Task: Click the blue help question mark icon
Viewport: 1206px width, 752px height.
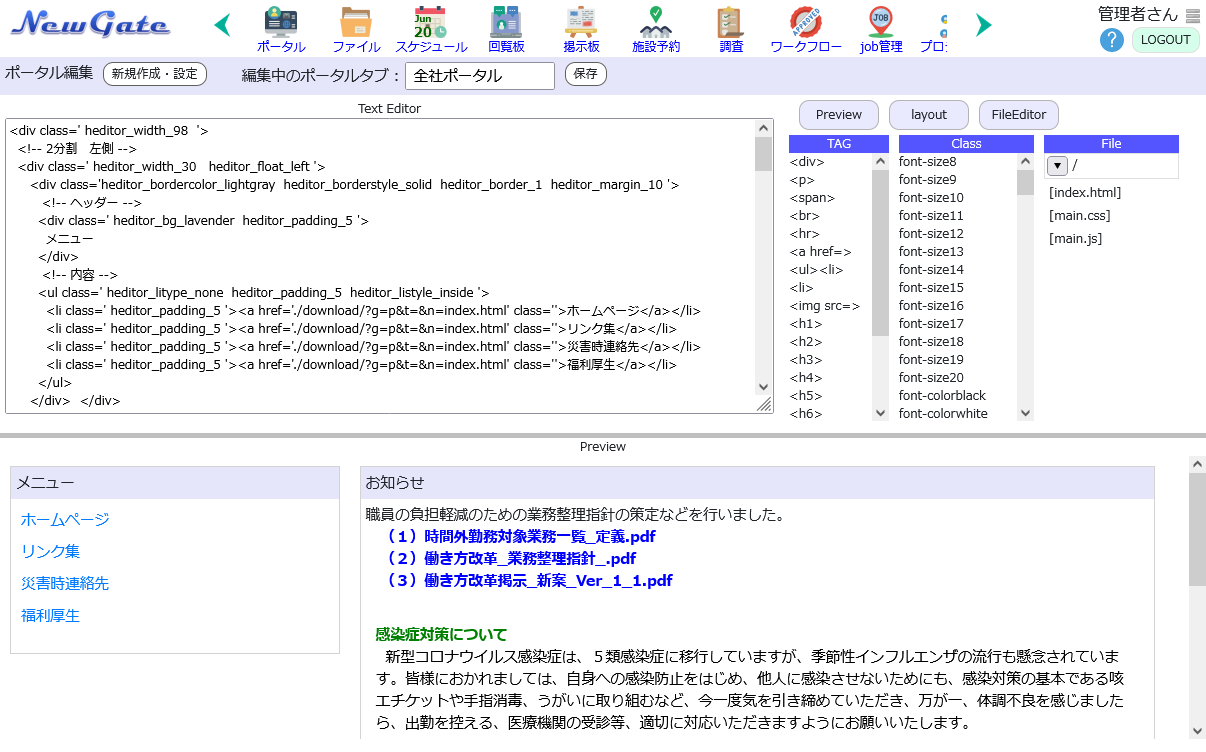Action: point(1112,40)
